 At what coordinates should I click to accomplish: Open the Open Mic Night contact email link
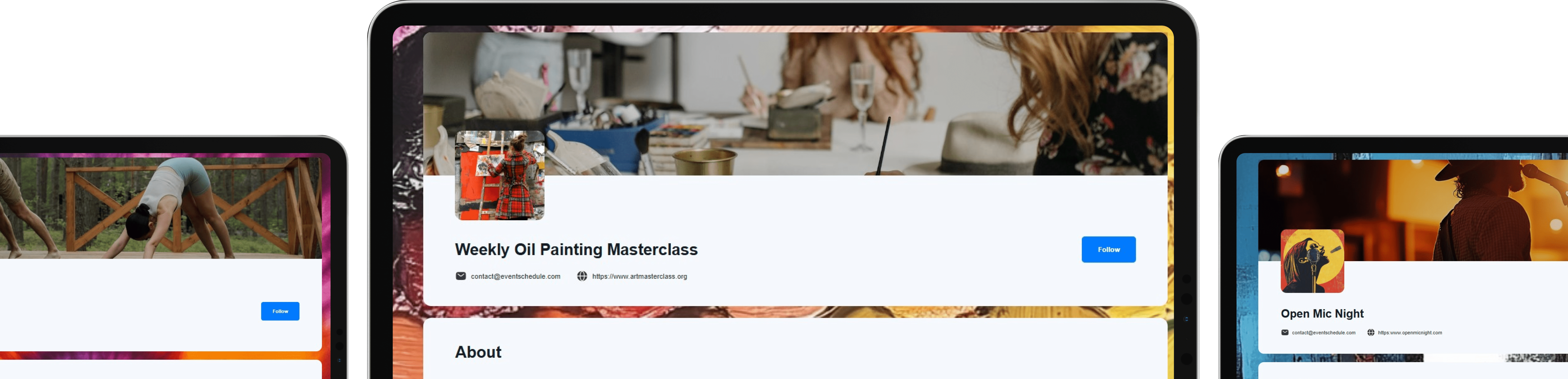click(1323, 333)
